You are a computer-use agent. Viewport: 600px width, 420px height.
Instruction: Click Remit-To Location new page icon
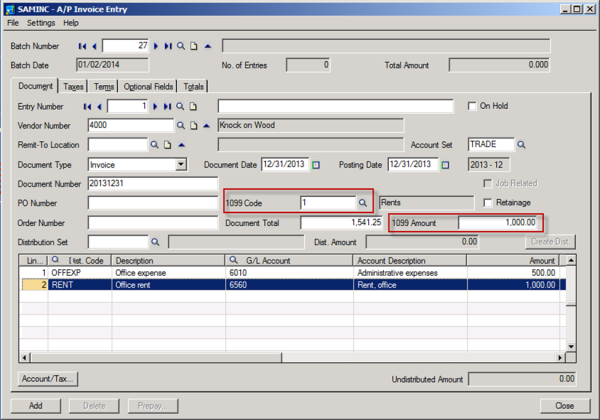point(168,145)
